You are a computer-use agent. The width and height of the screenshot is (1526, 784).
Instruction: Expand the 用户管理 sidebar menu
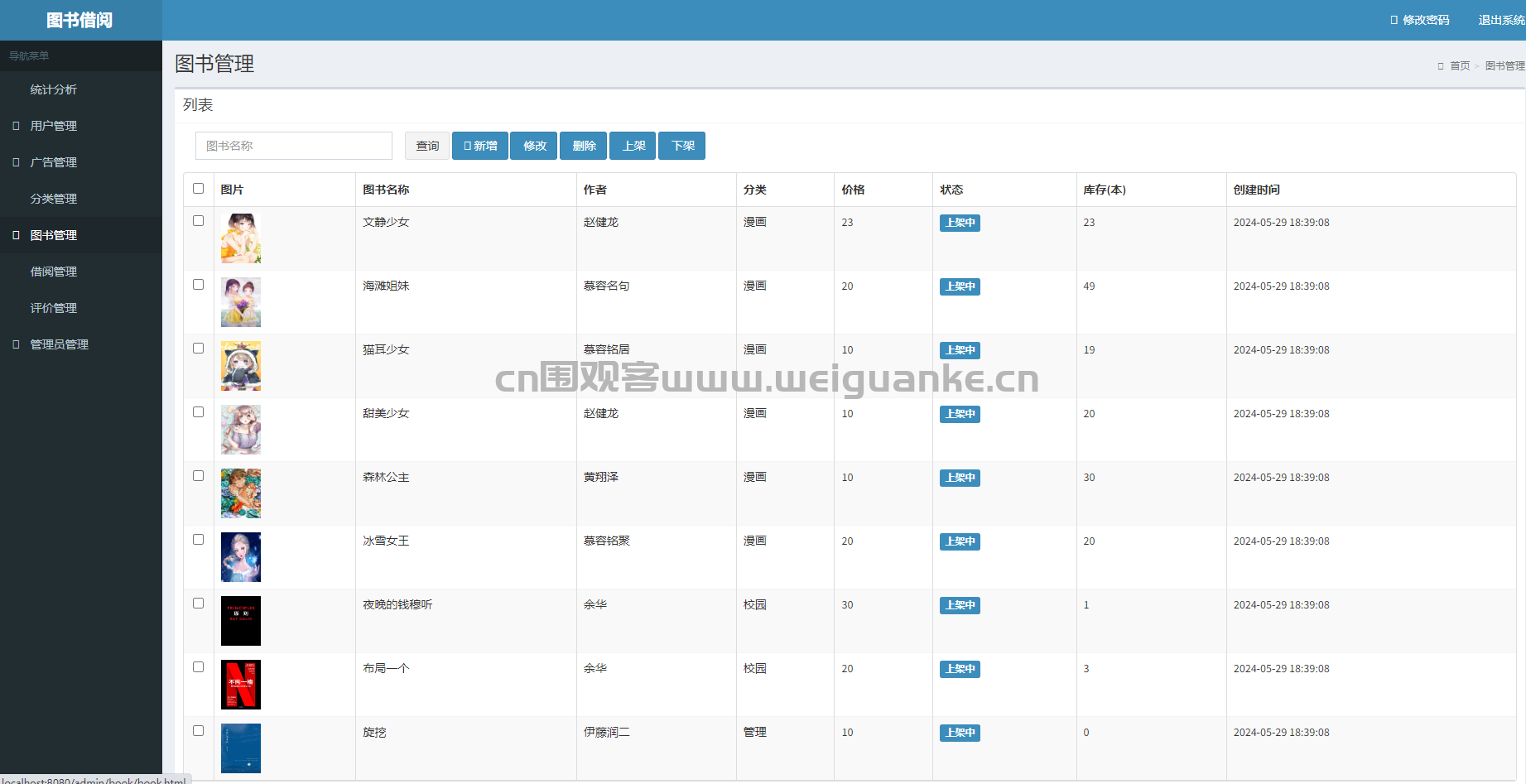click(54, 126)
